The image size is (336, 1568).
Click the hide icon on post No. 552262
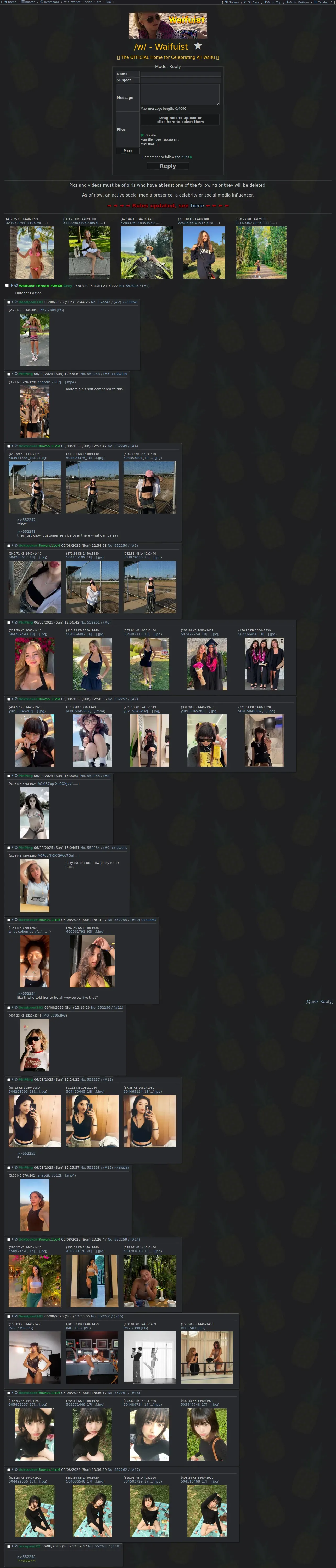pyautogui.click(x=16, y=1469)
